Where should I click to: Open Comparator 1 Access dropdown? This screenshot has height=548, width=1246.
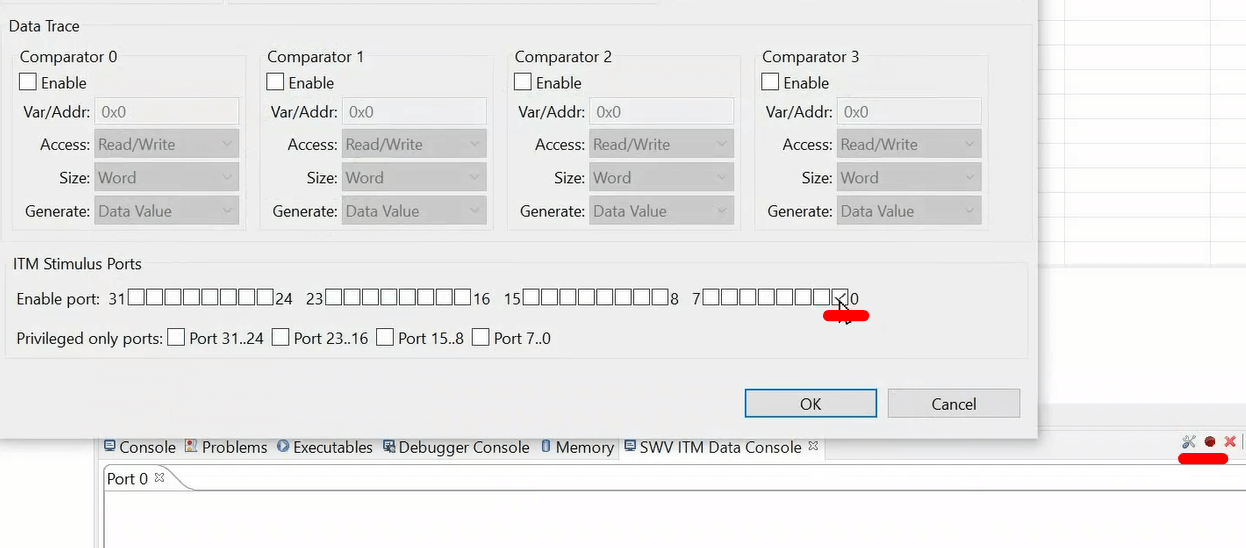coord(414,144)
